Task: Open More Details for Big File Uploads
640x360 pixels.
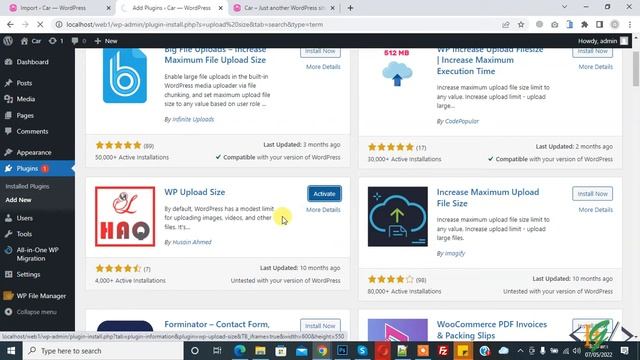Action: [323, 67]
